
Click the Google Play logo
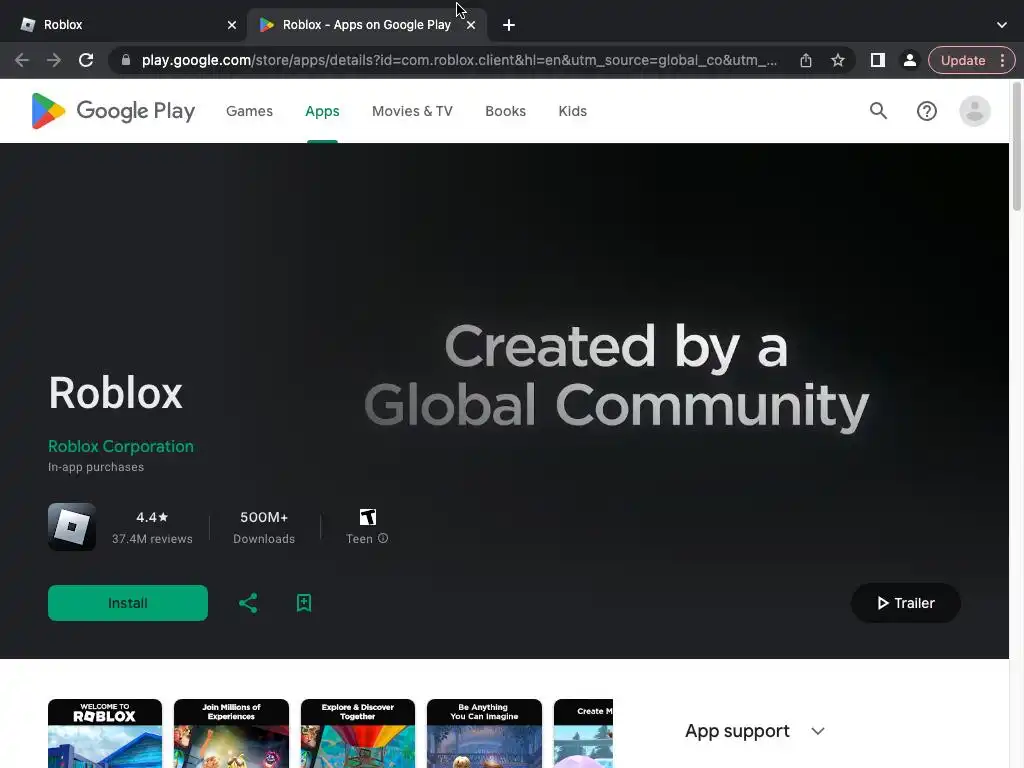point(113,111)
